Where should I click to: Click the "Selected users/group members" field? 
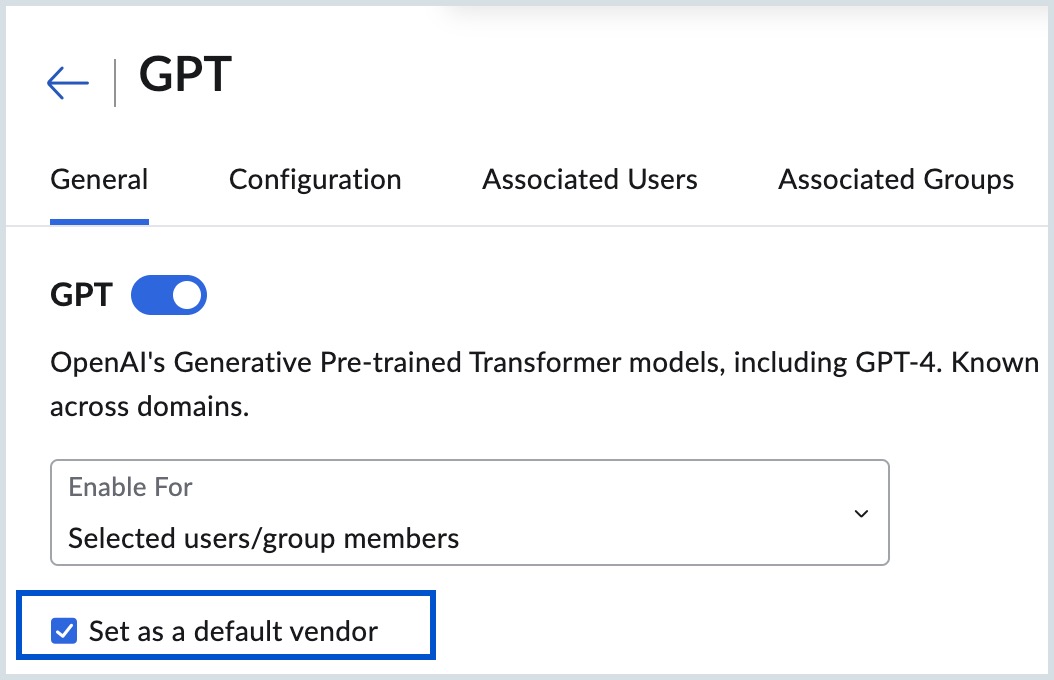262,538
